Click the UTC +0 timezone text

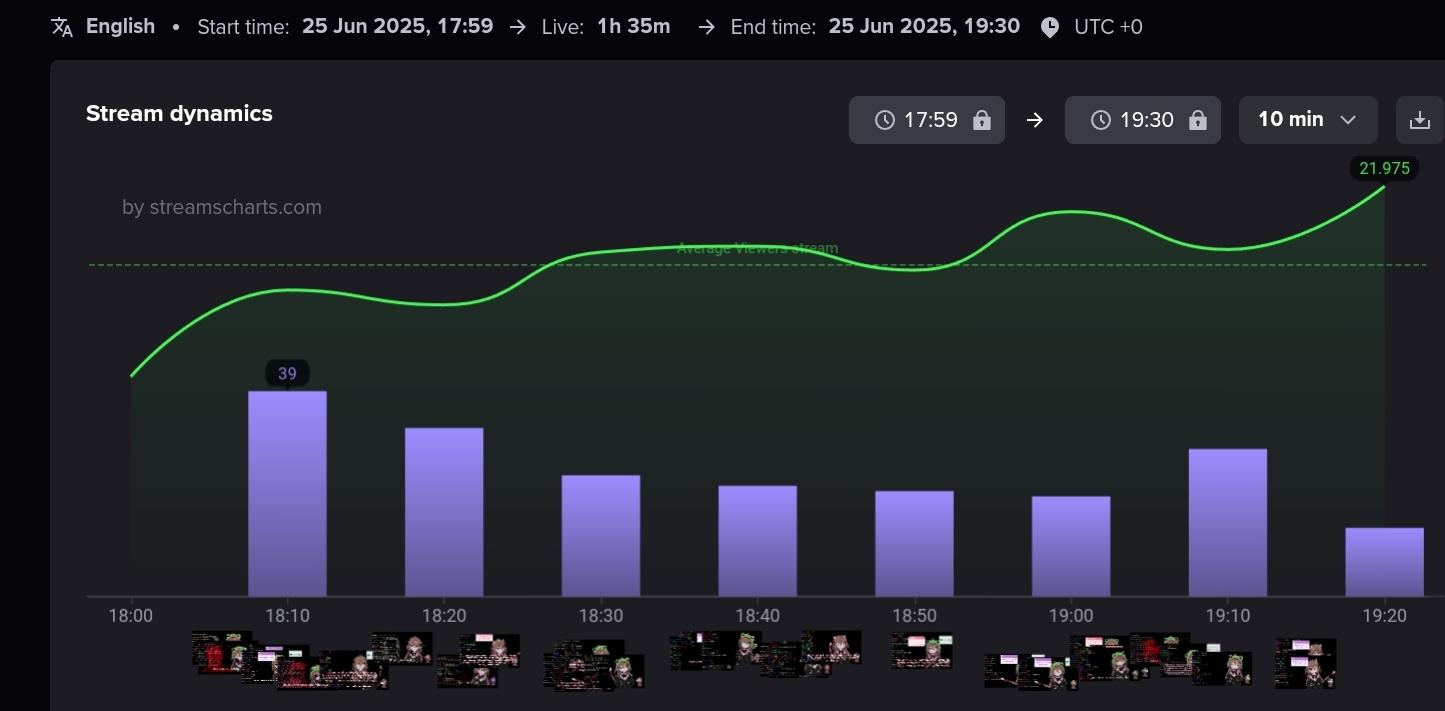pos(1108,27)
